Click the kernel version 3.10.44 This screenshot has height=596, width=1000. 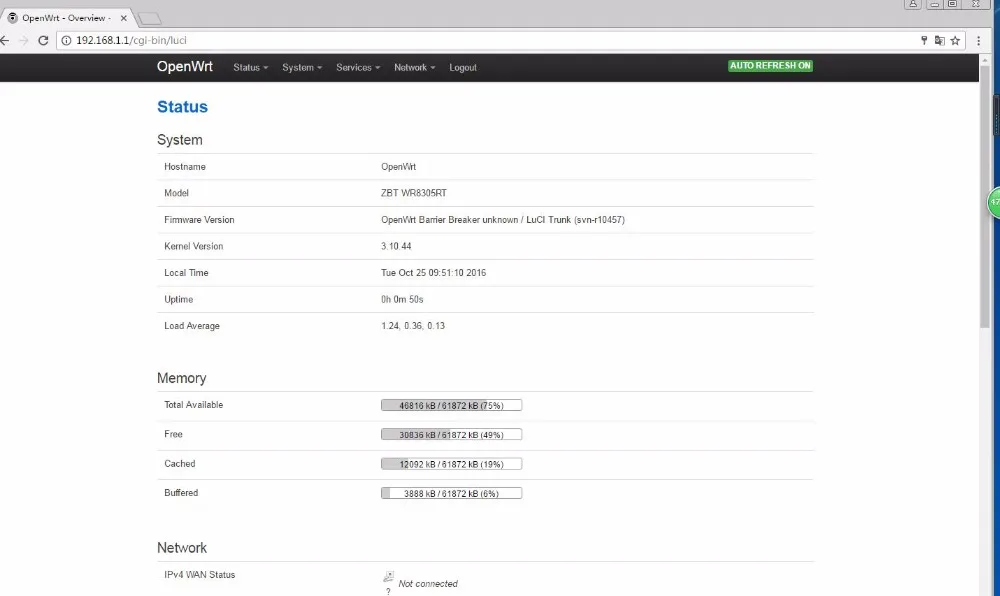click(396, 246)
